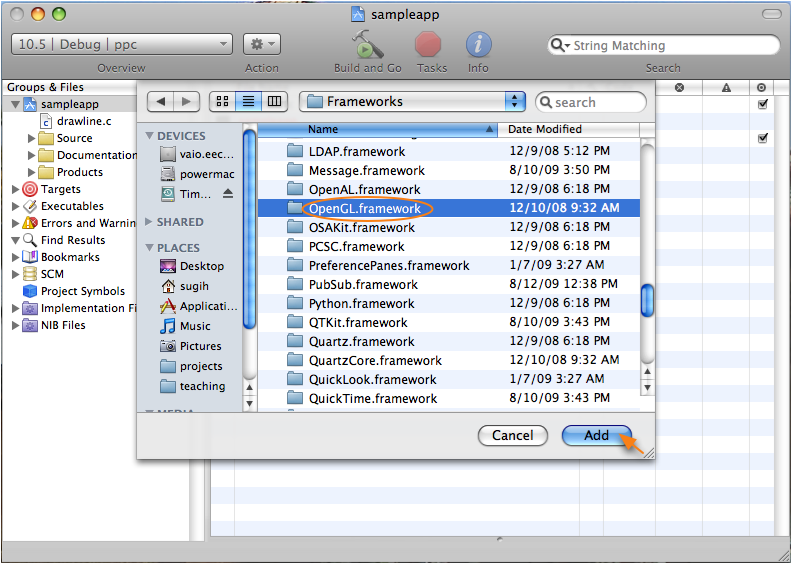Image resolution: width=792 pixels, height=564 pixels.
Task: Sort by Name column header
Action: 378,129
